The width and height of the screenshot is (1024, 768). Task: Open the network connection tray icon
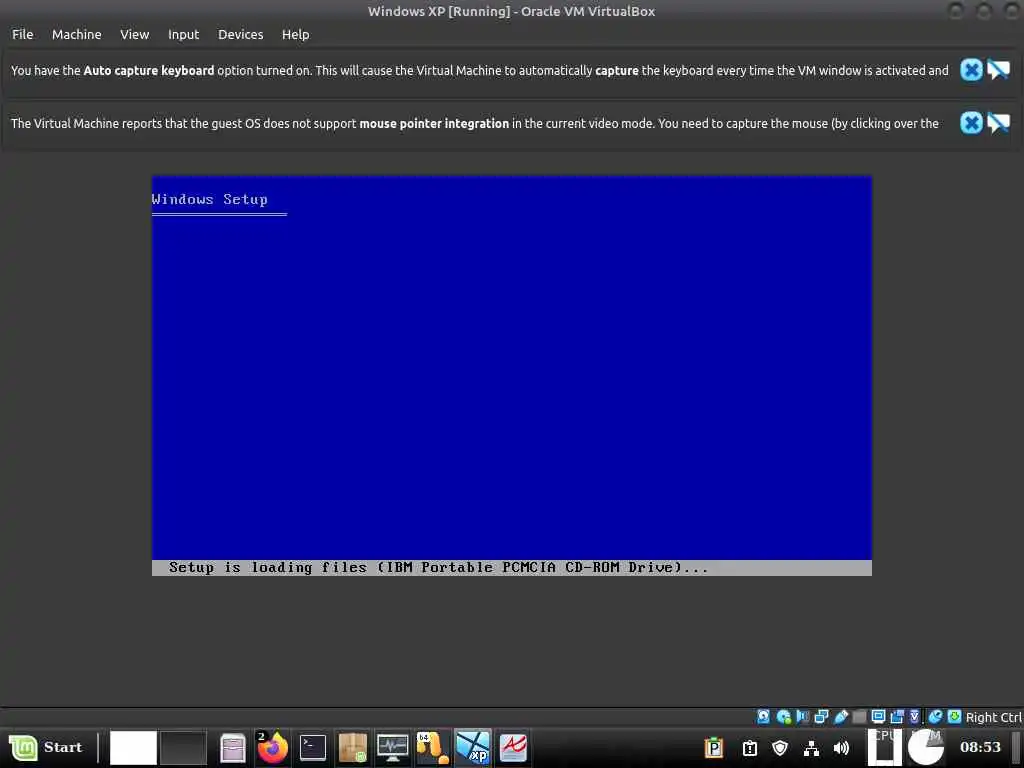pos(811,748)
